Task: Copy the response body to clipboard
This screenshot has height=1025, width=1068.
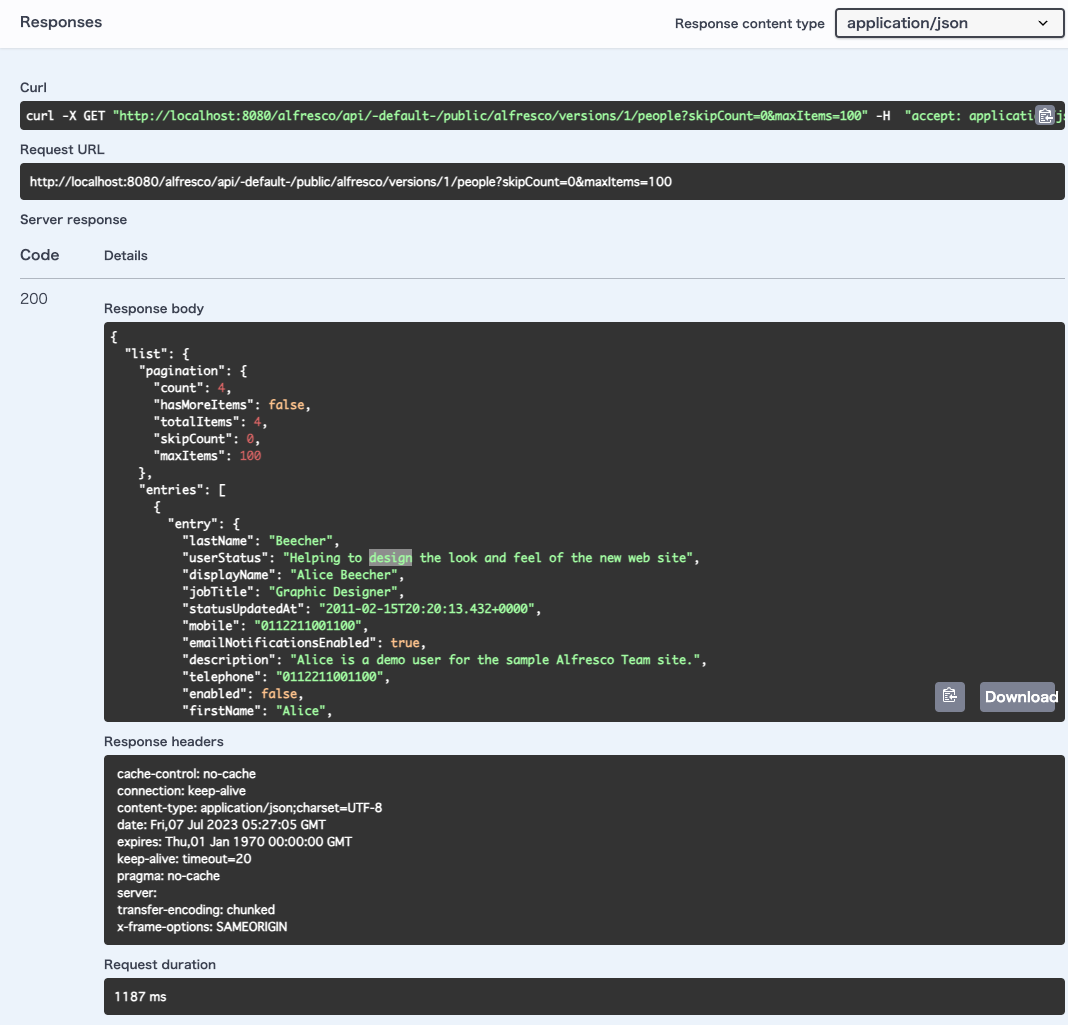Action: pyautogui.click(x=949, y=696)
